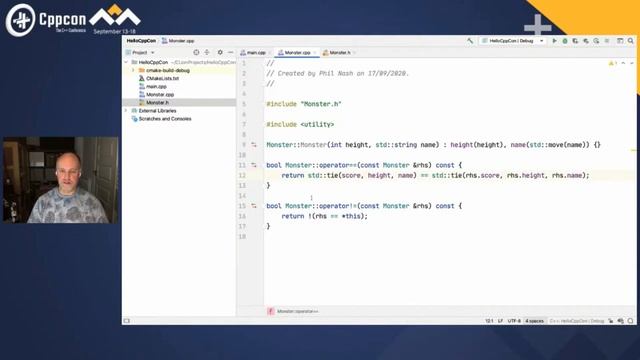Image resolution: width=640 pixels, height=360 pixels.
Task: Click the layout icon beside toolbar search
Action: coord(620,41)
